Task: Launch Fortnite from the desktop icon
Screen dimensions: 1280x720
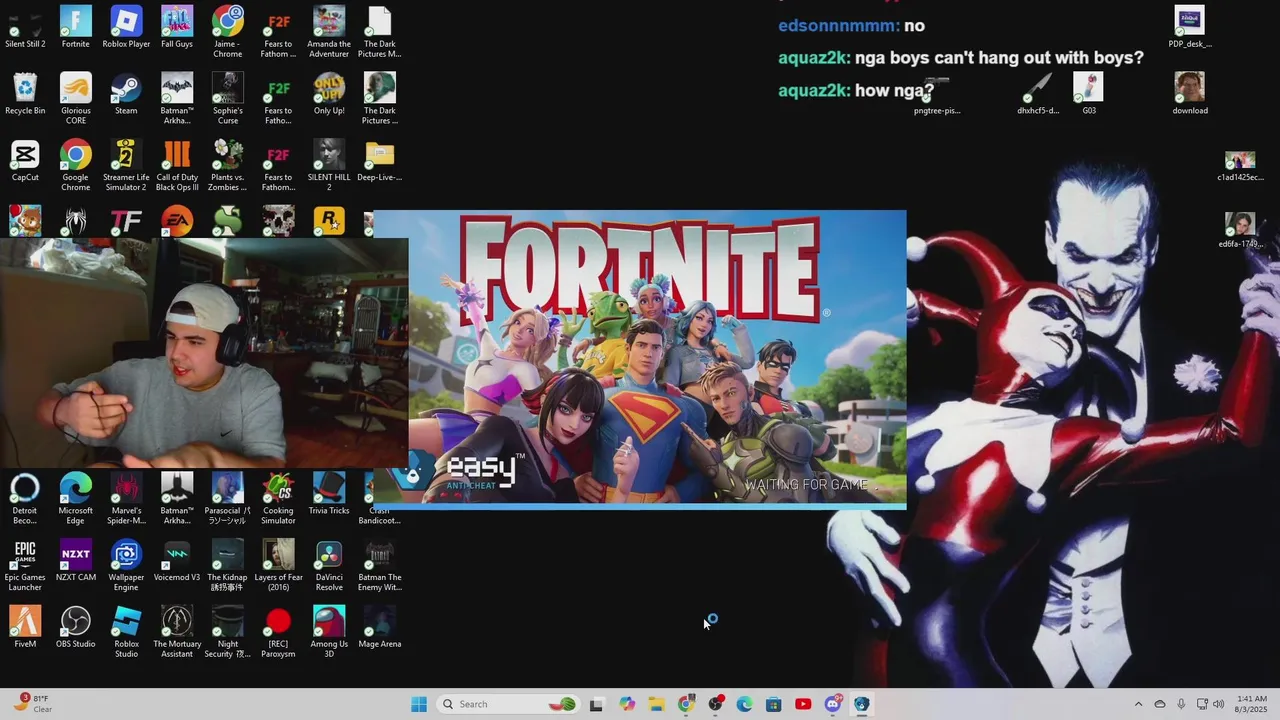Action: click(76, 27)
